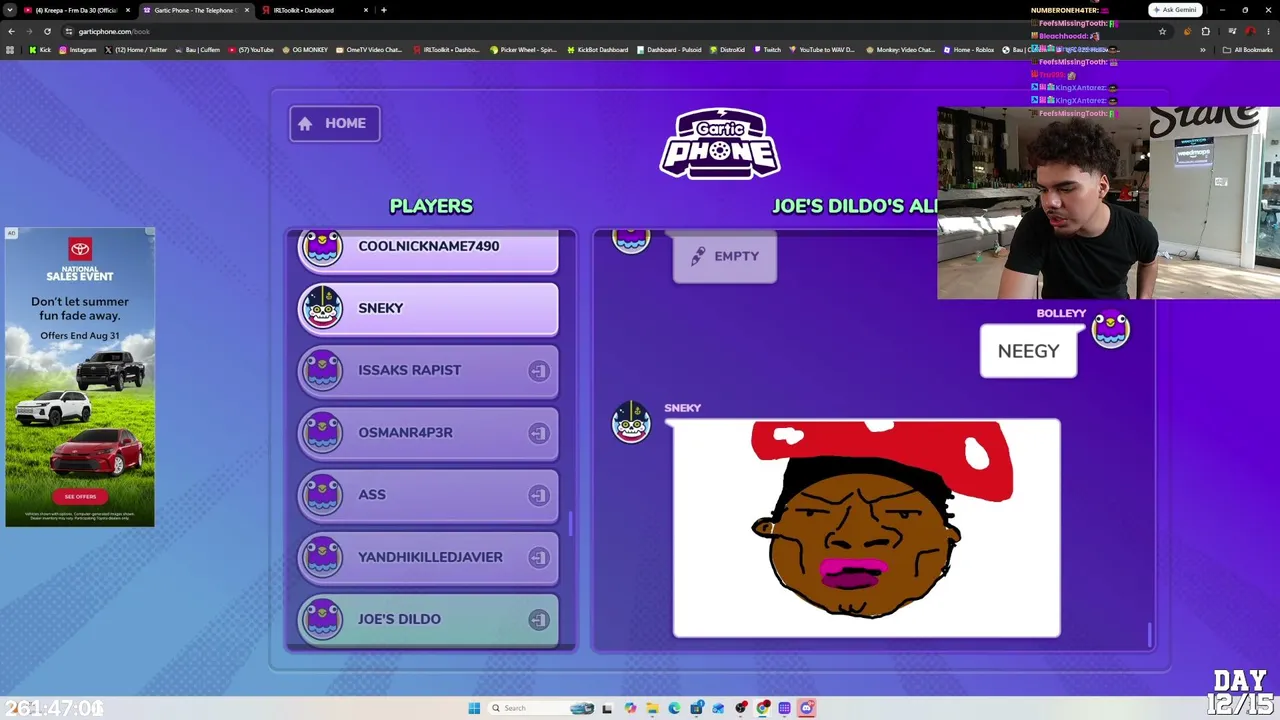The height and width of the screenshot is (720, 1280).
Task: Go back to previous page
Action: [x=11, y=31]
